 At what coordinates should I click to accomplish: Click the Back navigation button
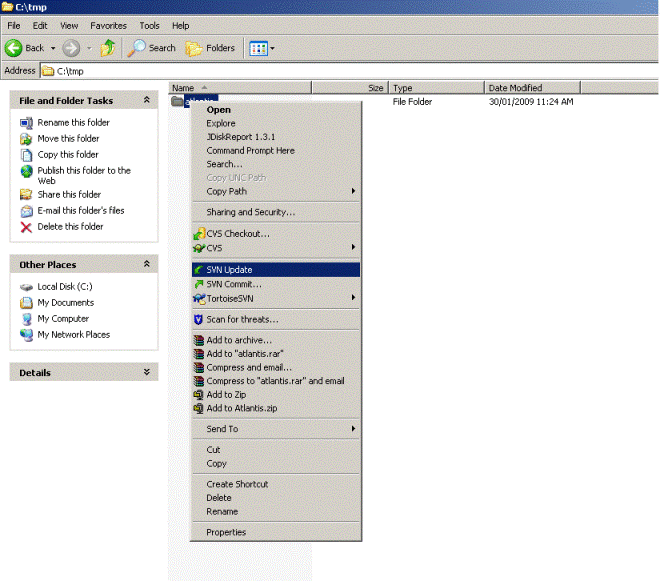tap(27, 48)
